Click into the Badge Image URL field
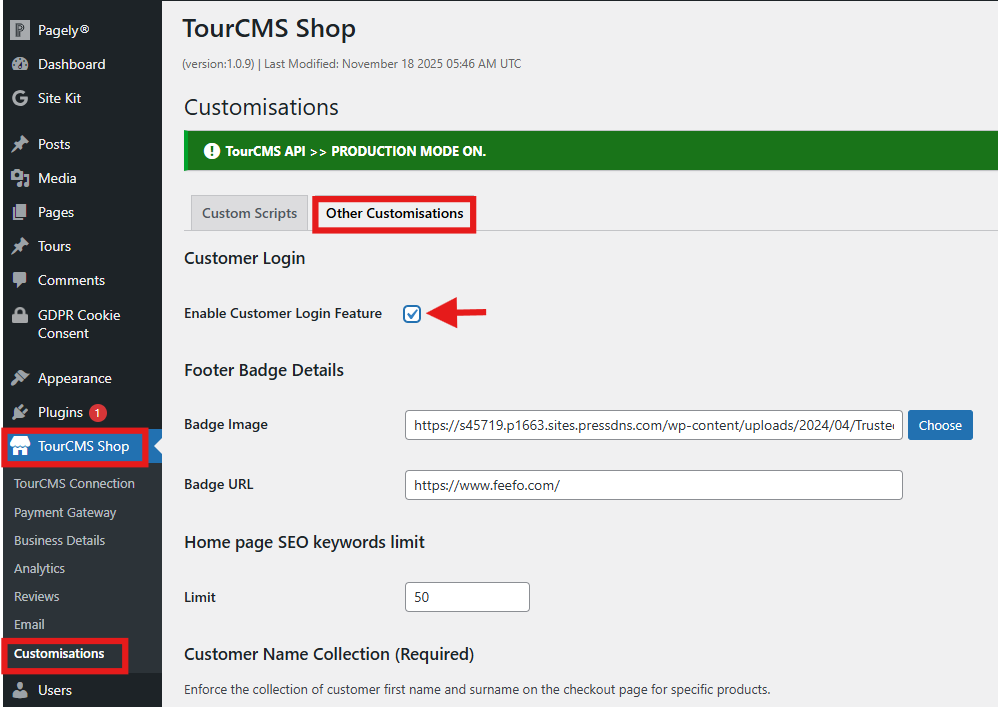The height and width of the screenshot is (707, 998). point(654,425)
